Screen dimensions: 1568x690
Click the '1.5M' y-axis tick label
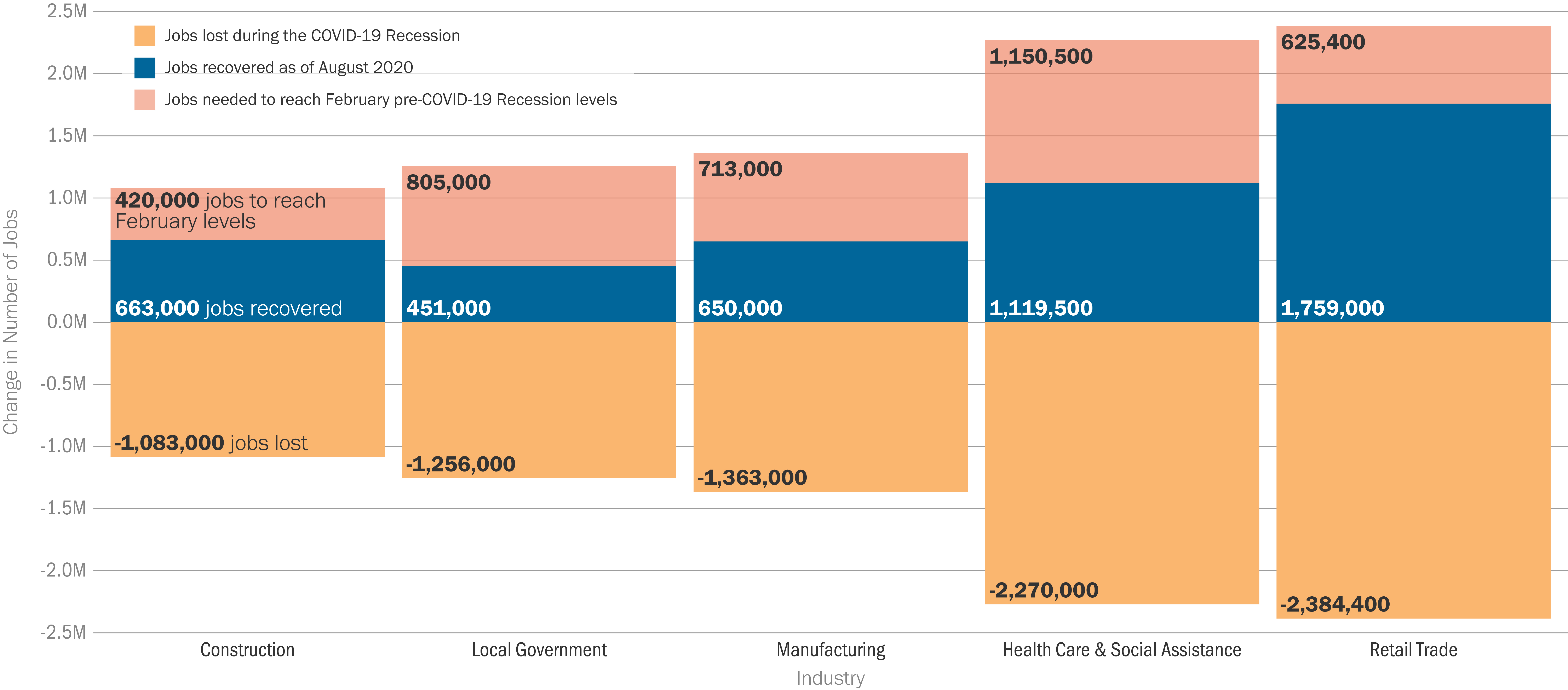click(67, 135)
